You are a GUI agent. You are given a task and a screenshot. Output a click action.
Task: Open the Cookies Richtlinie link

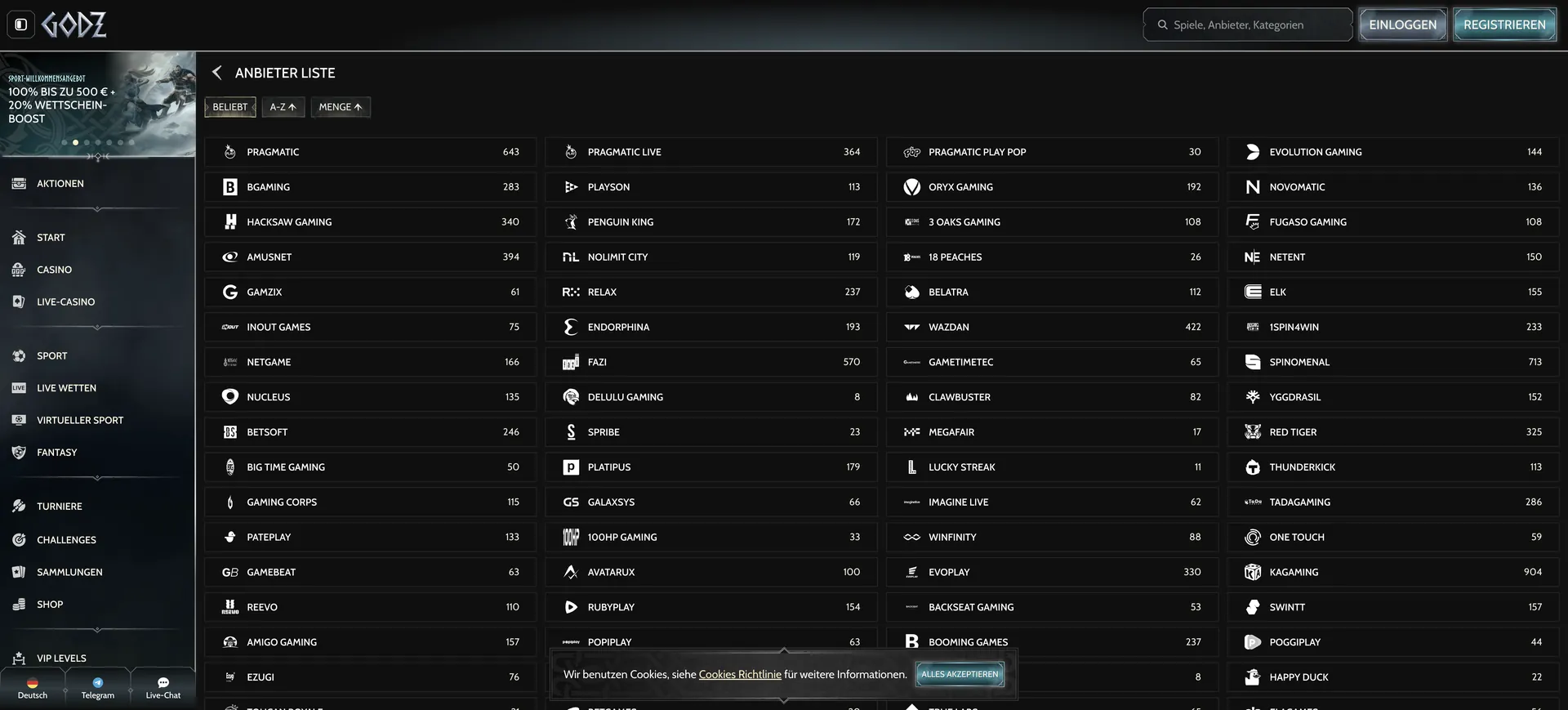(x=740, y=675)
